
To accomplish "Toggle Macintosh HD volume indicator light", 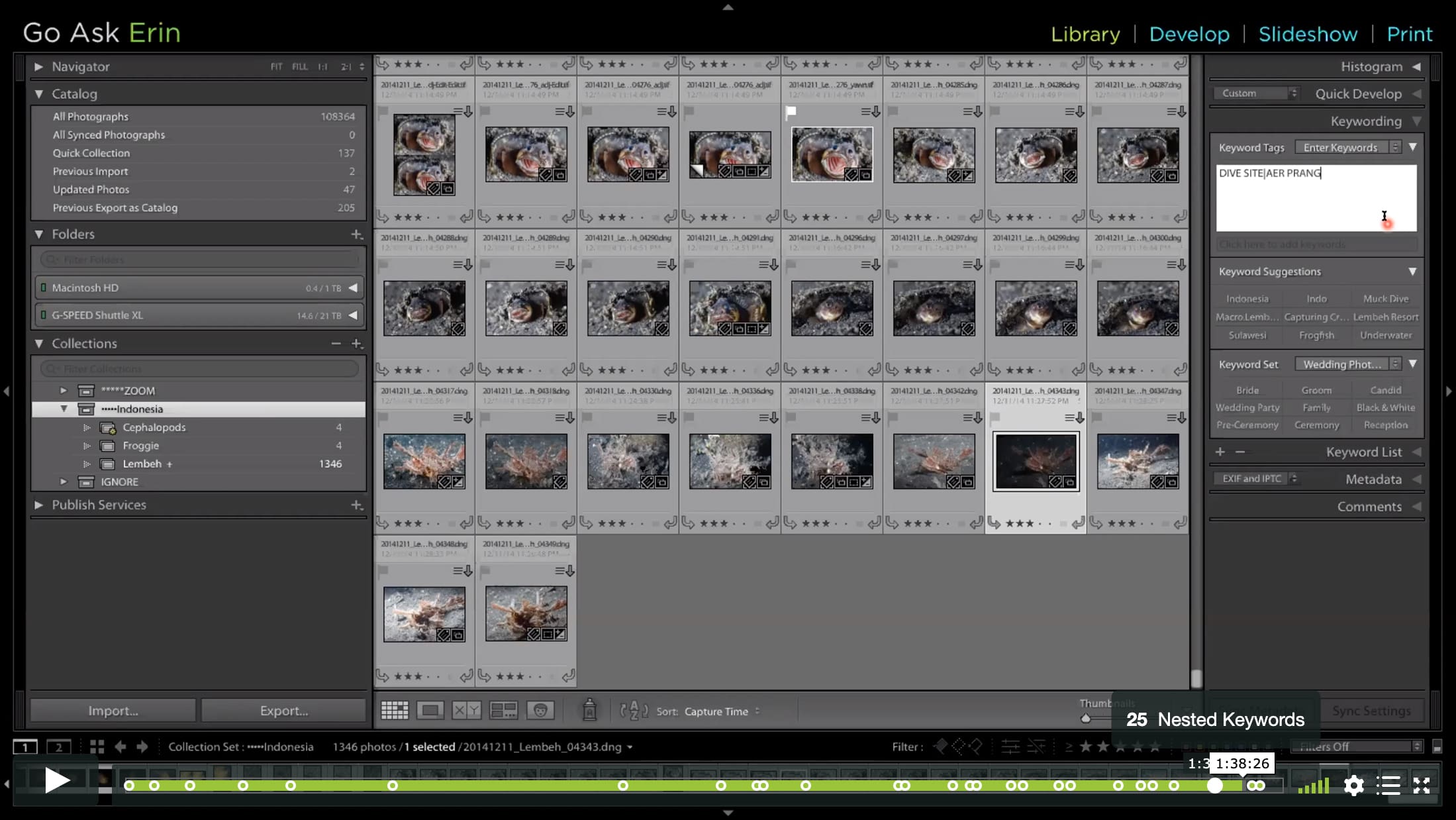I will click(43, 288).
